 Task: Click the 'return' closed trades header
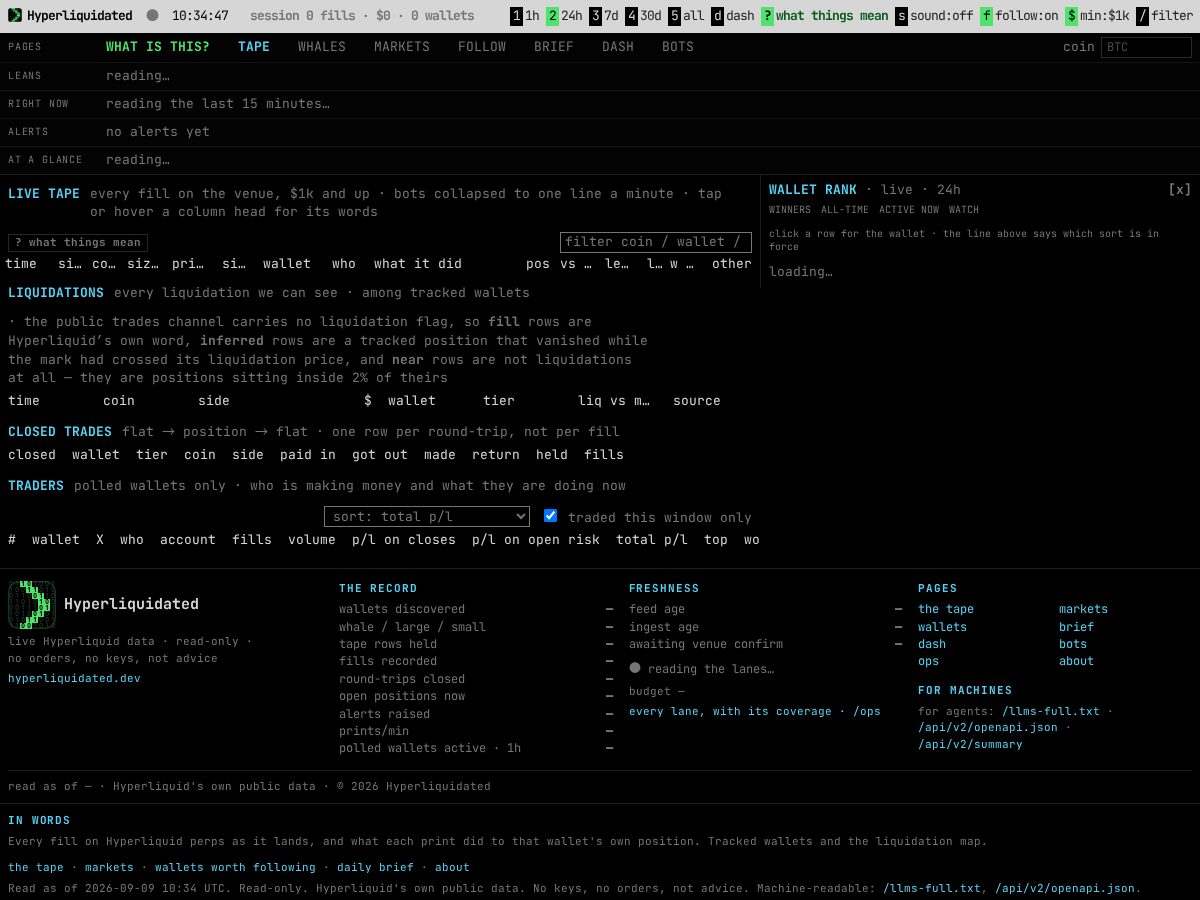(x=496, y=455)
